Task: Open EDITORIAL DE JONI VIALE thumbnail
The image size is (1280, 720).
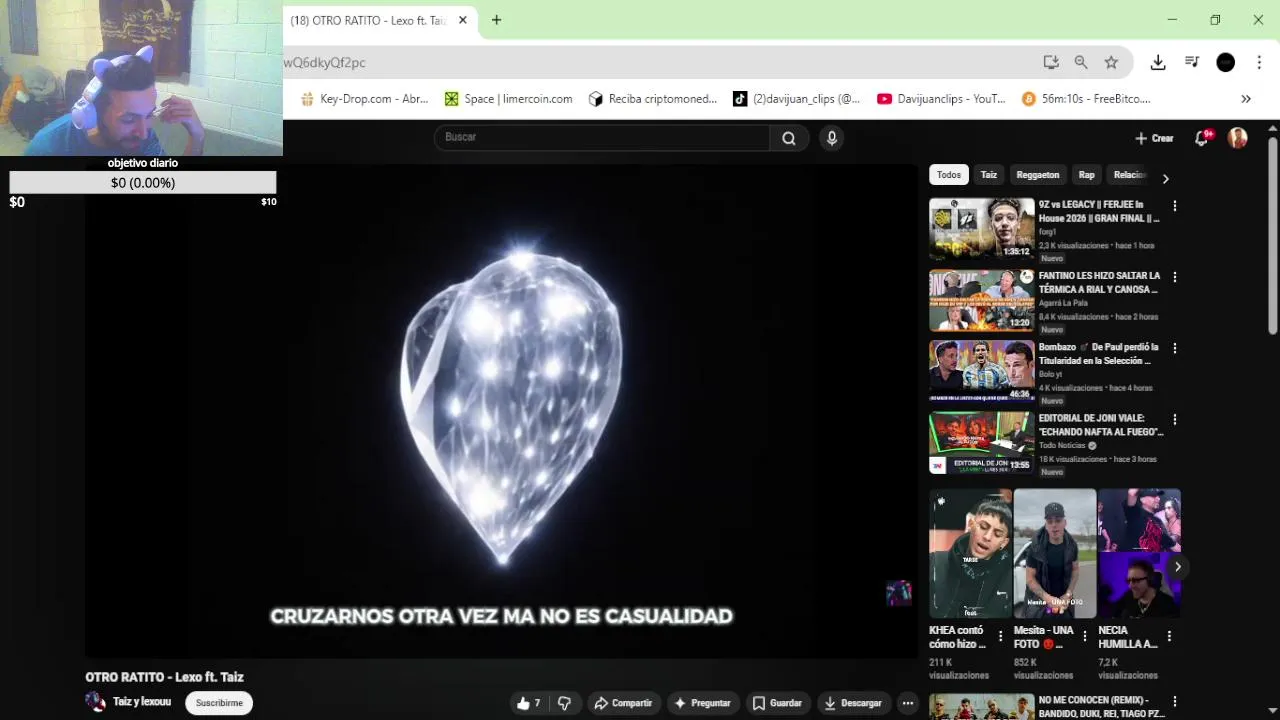Action: click(981, 443)
